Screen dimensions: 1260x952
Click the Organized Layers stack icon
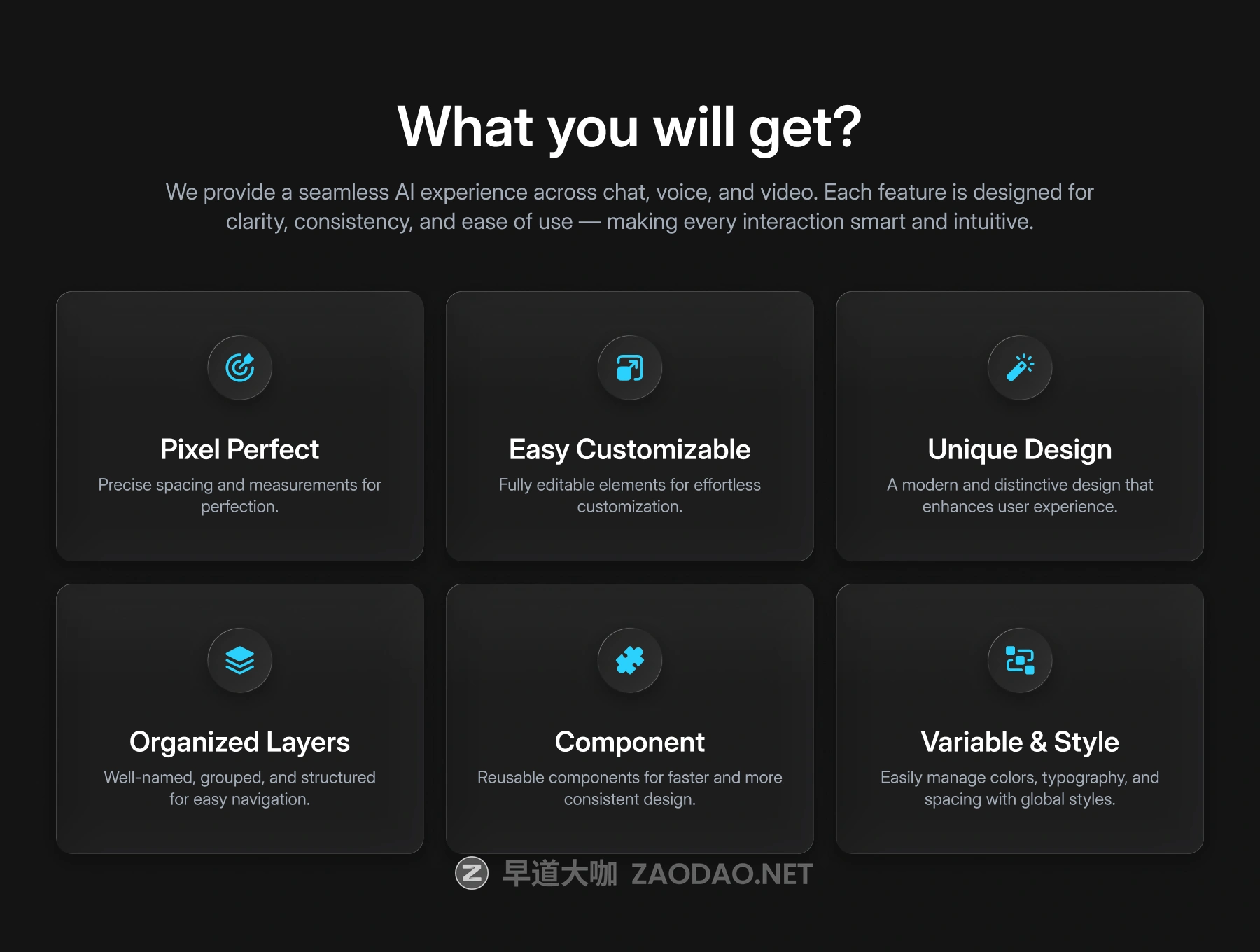pos(239,660)
